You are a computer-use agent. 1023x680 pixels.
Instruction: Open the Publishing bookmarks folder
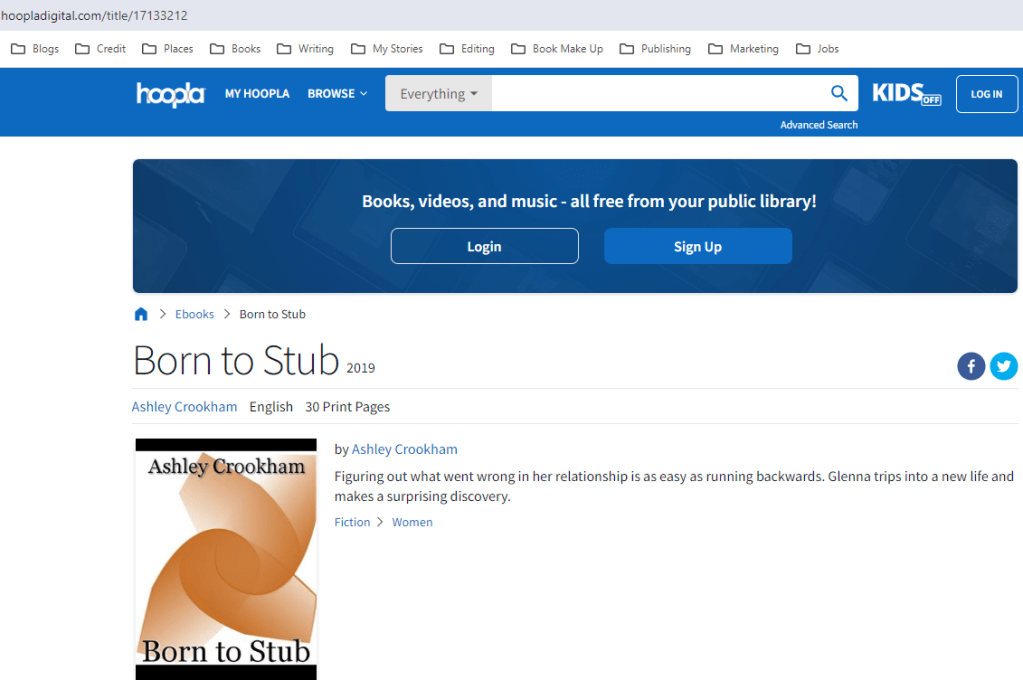coord(664,48)
